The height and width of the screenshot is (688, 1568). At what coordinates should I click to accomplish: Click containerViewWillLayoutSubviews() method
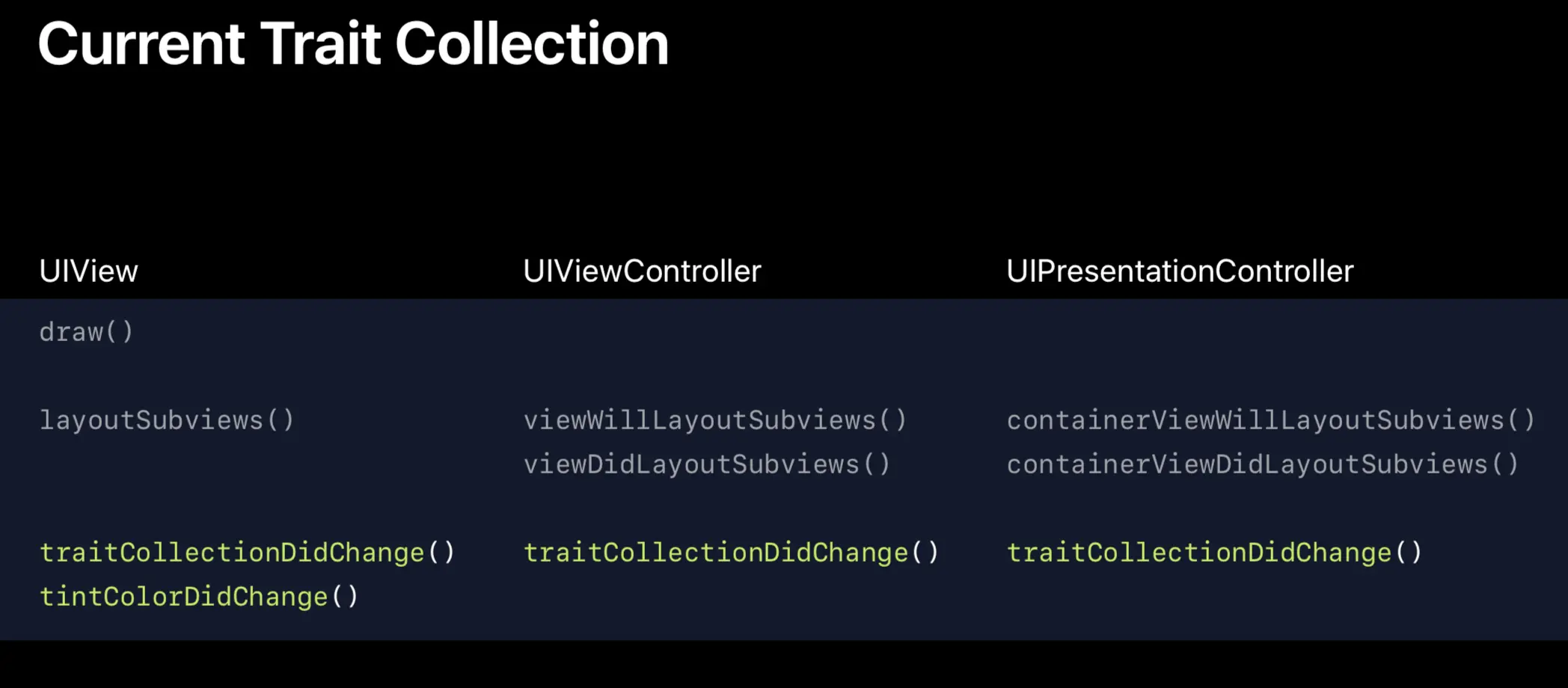pyautogui.click(x=1271, y=420)
